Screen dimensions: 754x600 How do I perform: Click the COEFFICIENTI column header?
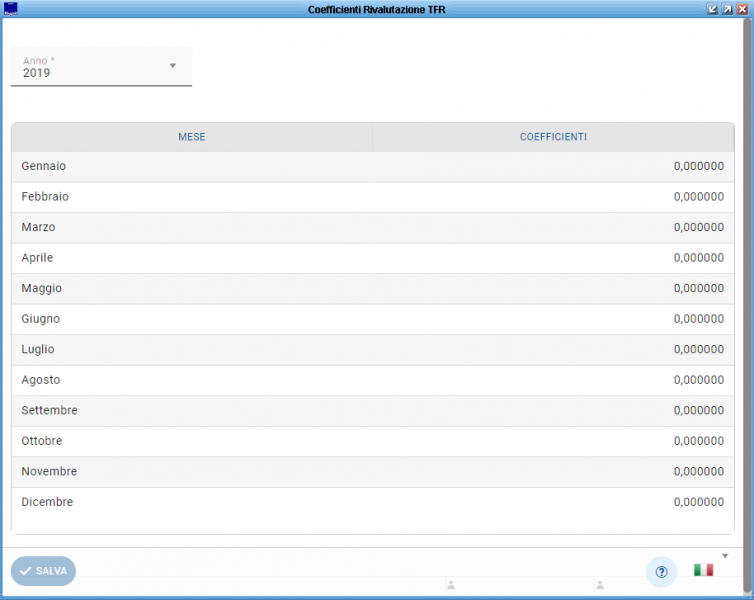(553, 137)
